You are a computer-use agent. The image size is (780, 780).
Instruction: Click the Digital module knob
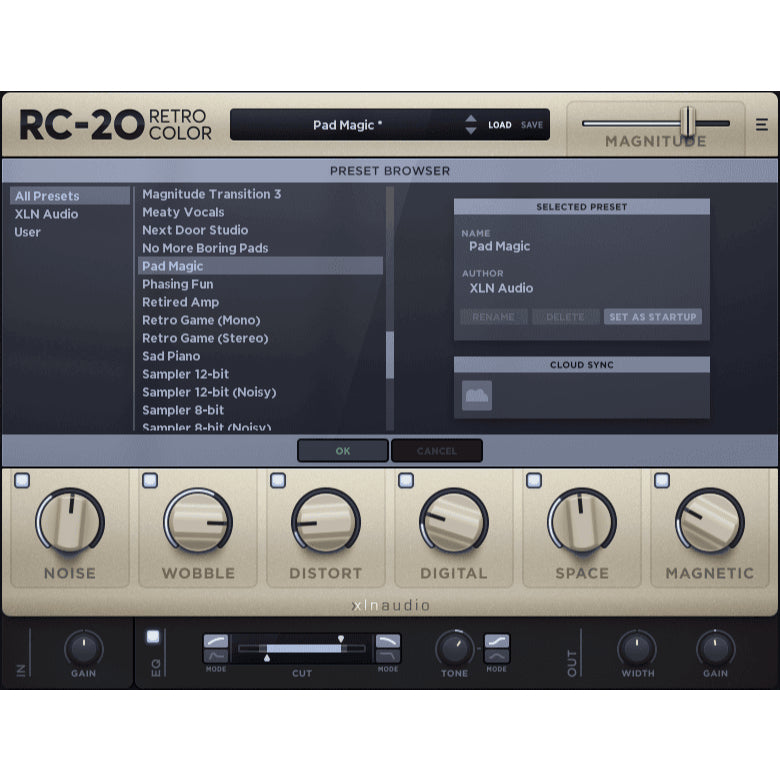pyautogui.click(x=454, y=521)
